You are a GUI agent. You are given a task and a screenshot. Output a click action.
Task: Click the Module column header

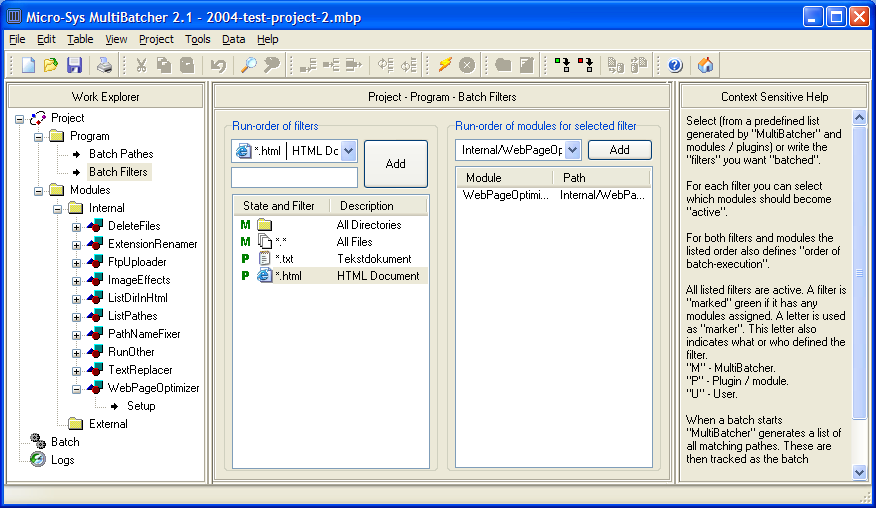[505, 178]
